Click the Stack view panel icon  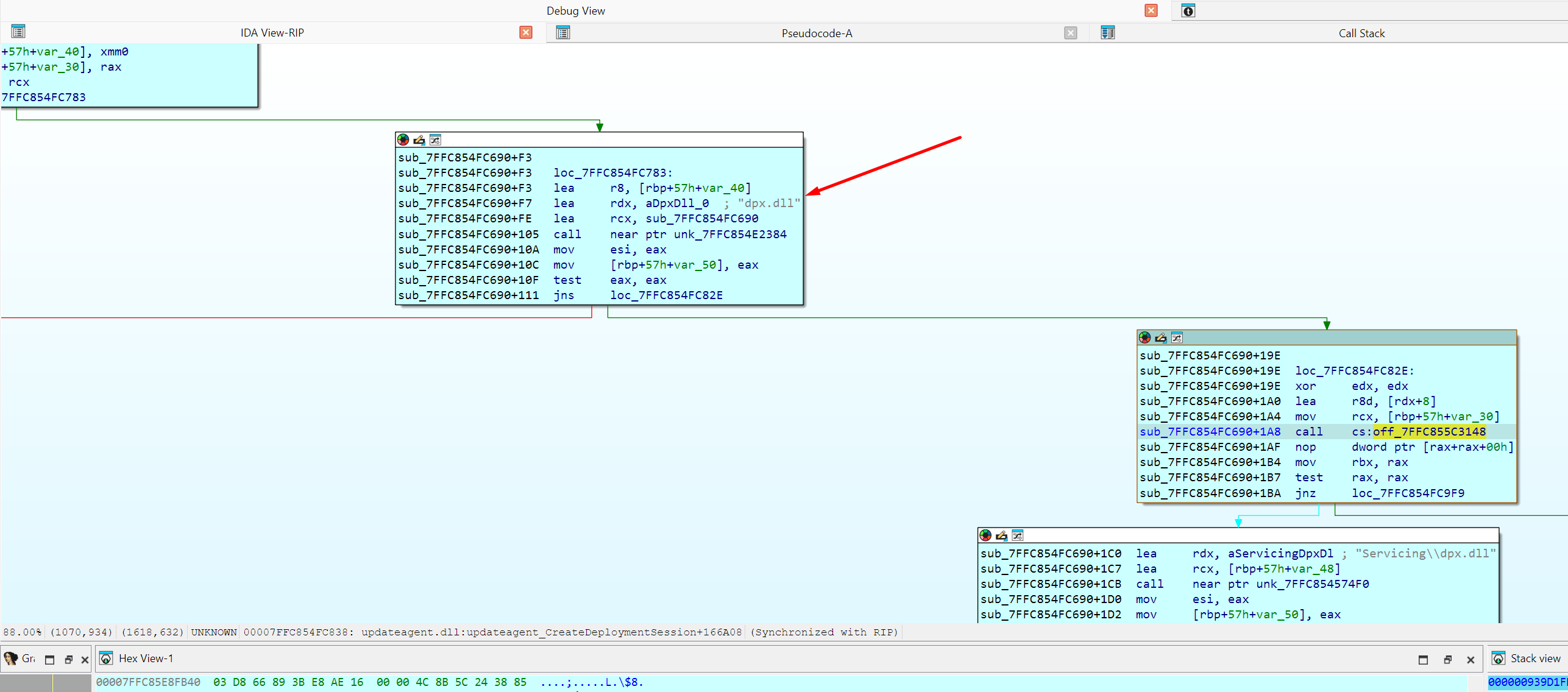pyautogui.click(x=1499, y=658)
